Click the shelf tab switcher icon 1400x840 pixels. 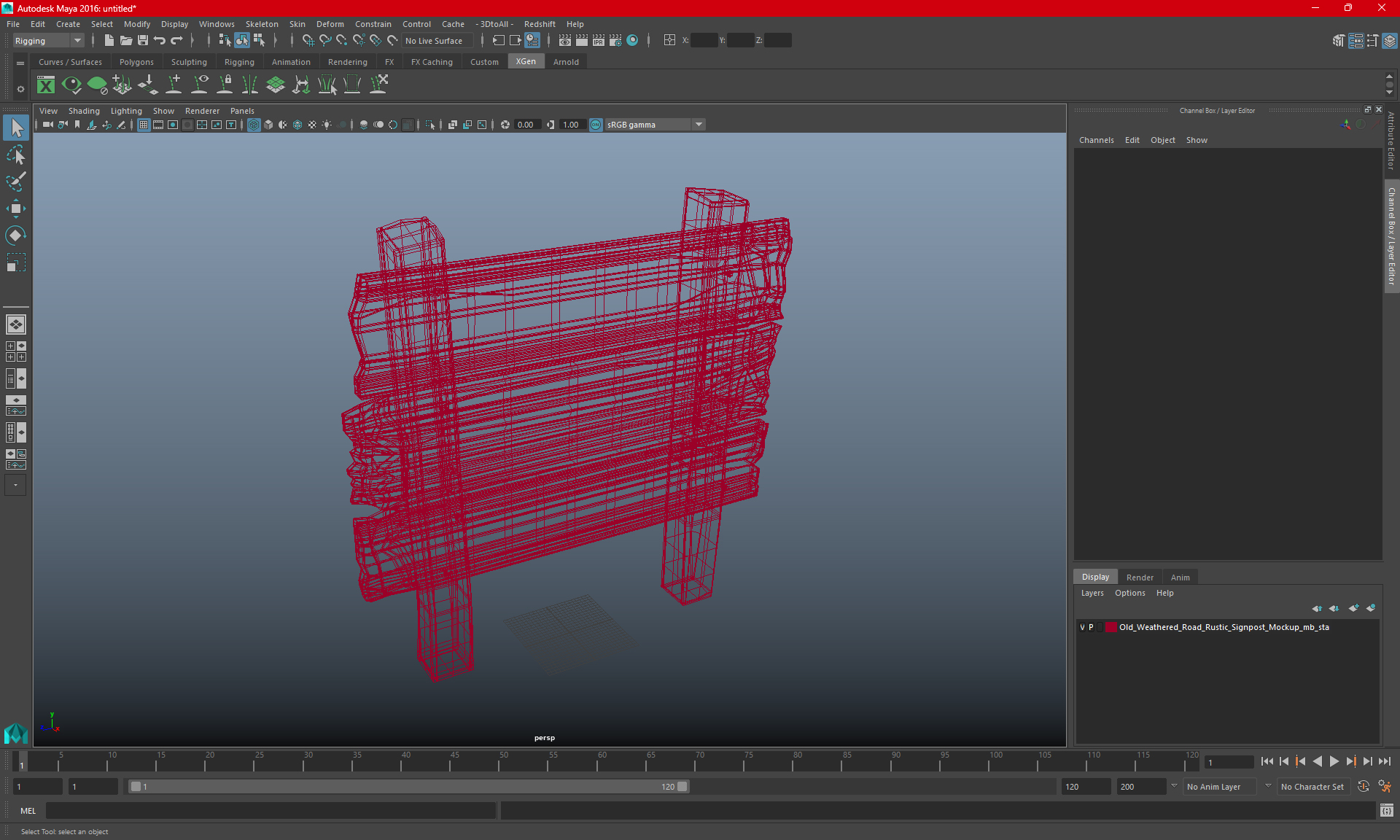tap(20, 63)
